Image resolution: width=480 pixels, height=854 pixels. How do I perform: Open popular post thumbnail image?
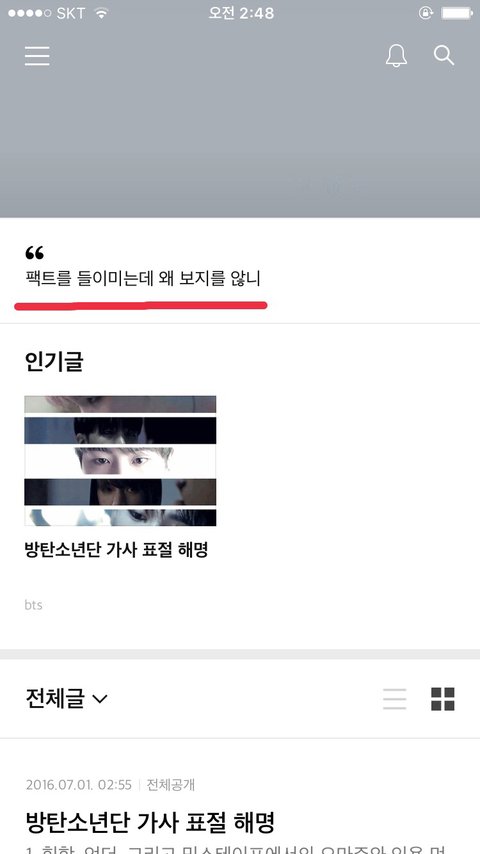(x=120, y=461)
